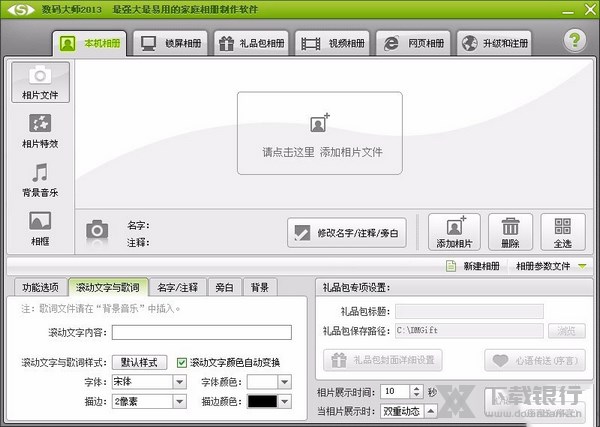
Task: Switch to the 视频相册 tab
Action: tap(334, 44)
